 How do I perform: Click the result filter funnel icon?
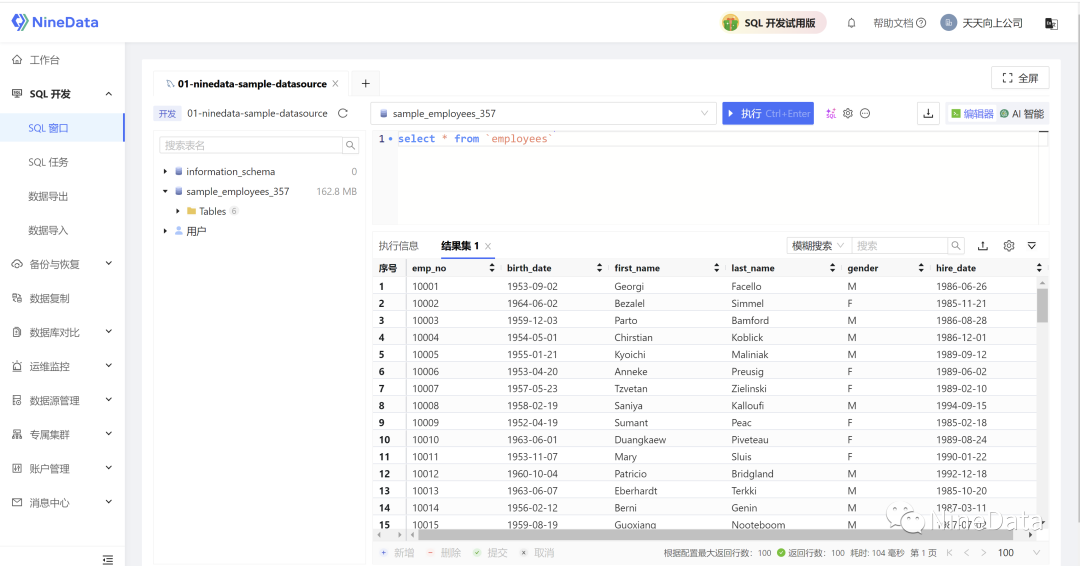click(x=1032, y=246)
